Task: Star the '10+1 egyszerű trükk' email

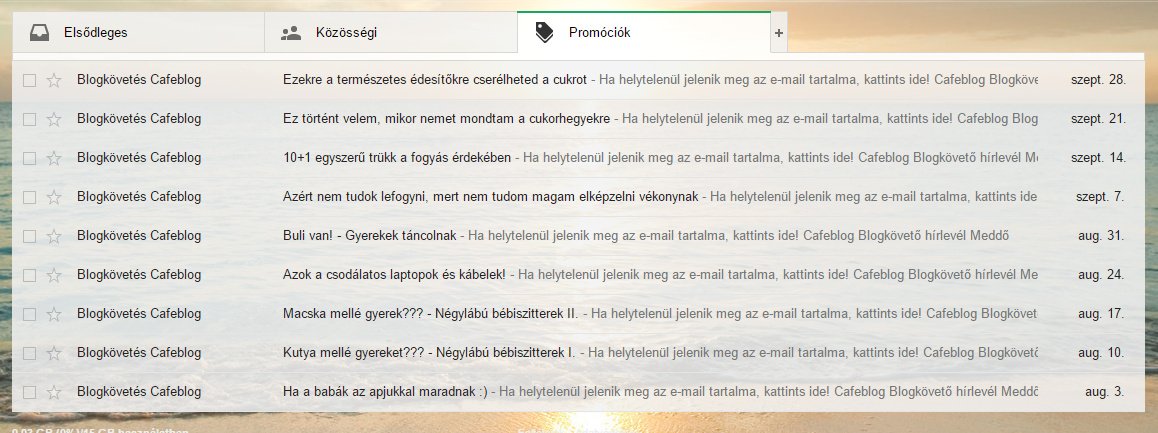Action: coord(54,158)
